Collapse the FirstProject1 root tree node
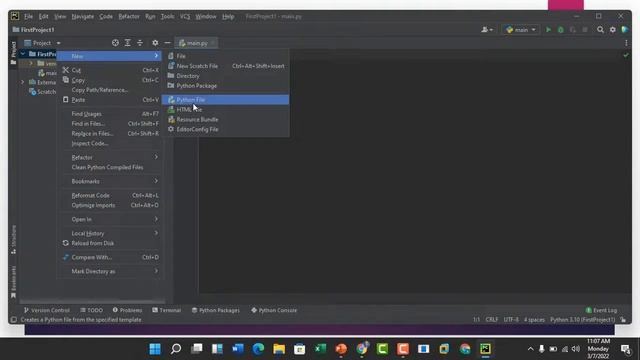The width and height of the screenshot is (640, 360). coord(23,54)
